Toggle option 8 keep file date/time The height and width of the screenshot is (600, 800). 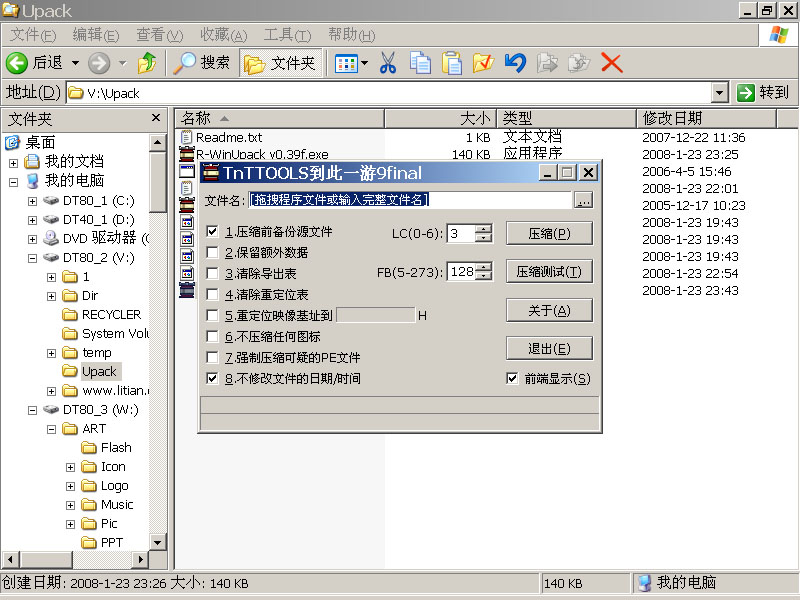pyautogui.click(x=212, y=378)
